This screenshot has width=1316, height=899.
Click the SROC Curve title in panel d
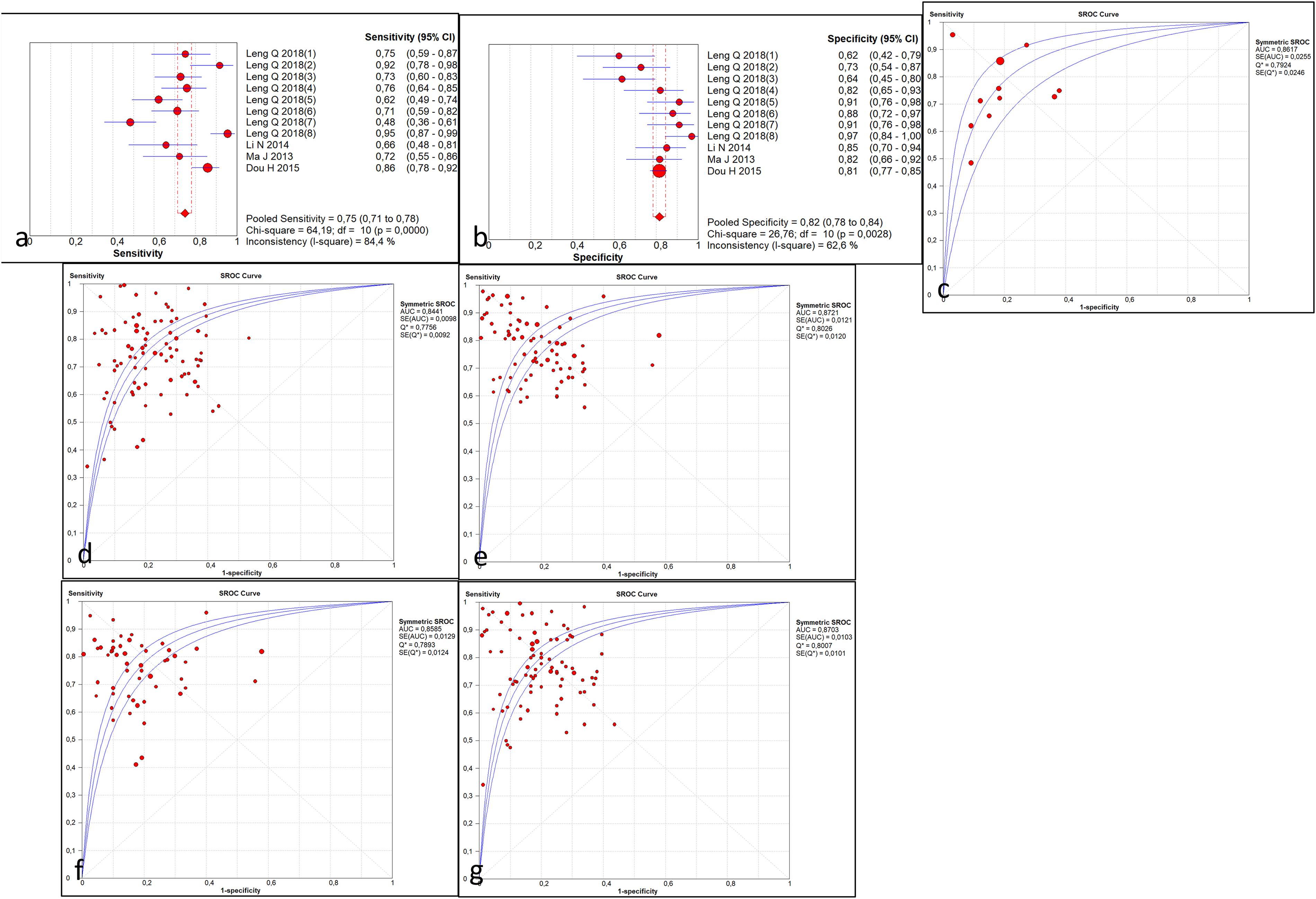(x=241, y=276)
